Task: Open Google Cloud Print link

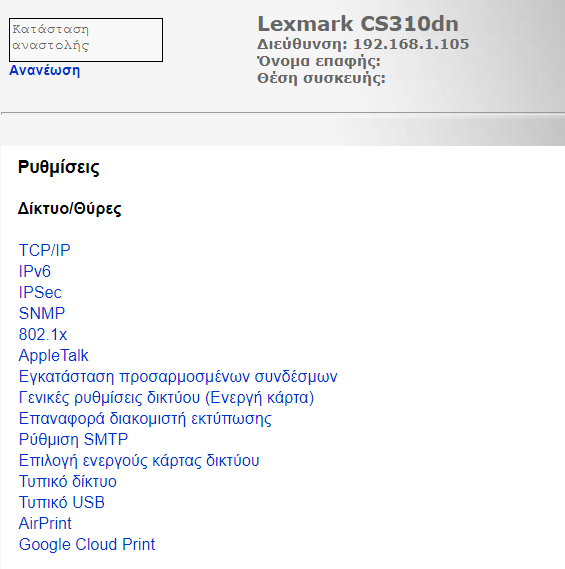Action: pos(87,545)
